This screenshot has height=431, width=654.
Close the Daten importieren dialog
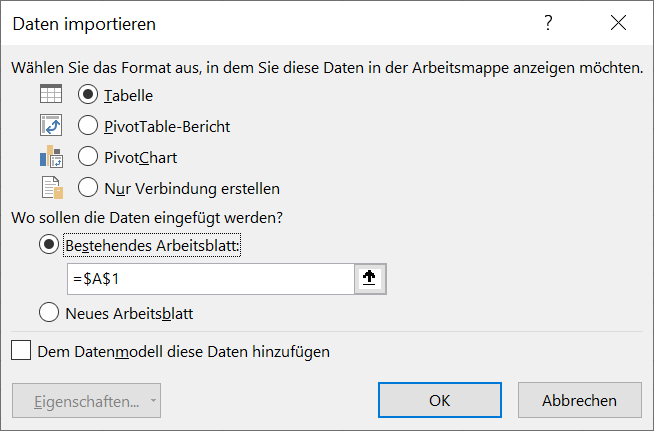pyautogui.click(x=618, y=23)
